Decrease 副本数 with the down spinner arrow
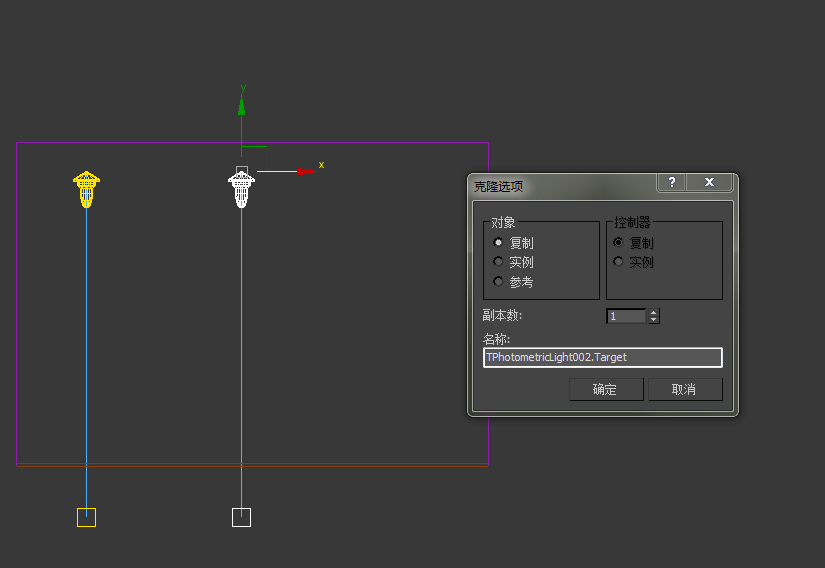 point(653,320)
